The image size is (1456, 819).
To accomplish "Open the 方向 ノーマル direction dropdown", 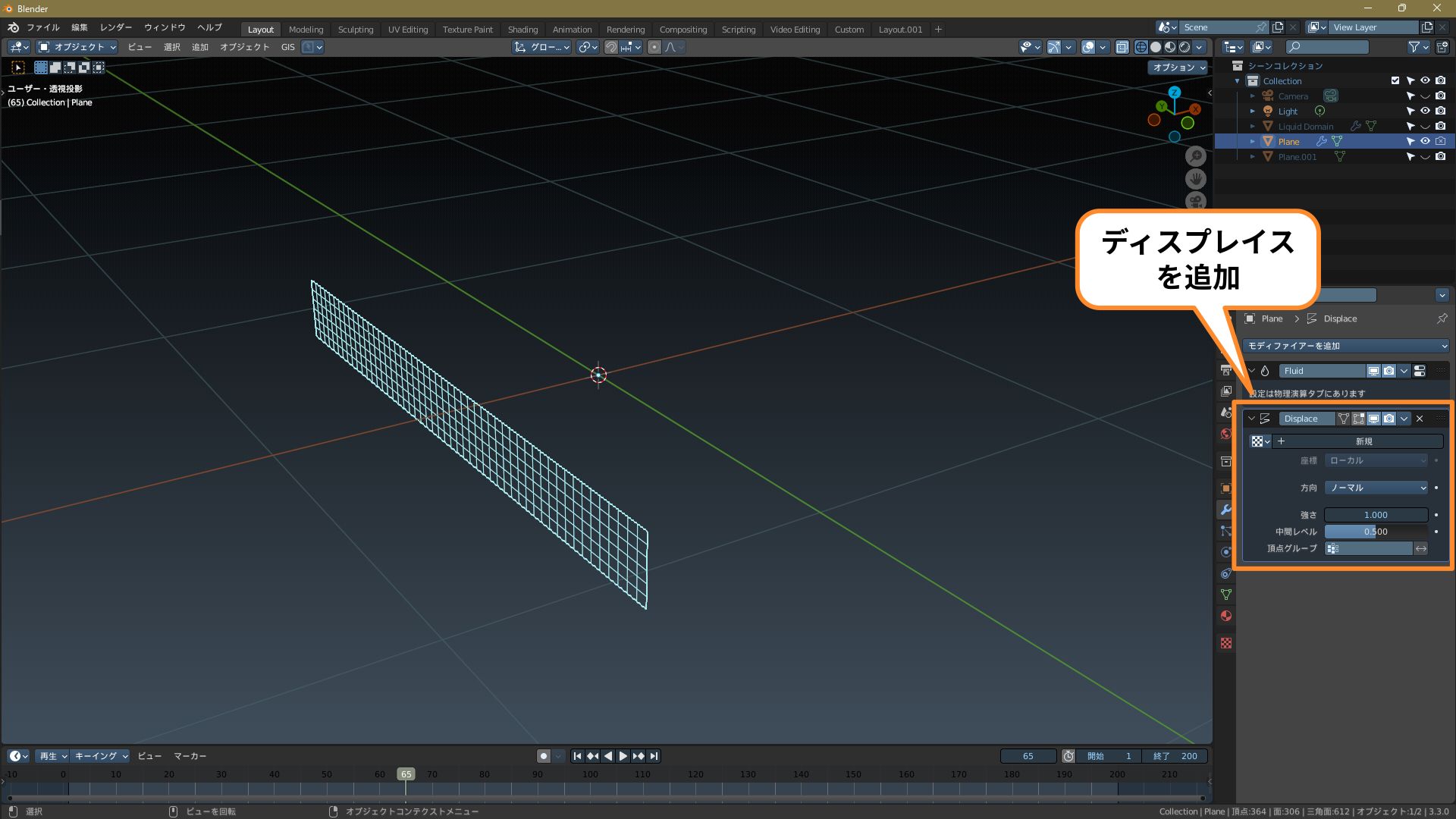I will pos(1376,488).
